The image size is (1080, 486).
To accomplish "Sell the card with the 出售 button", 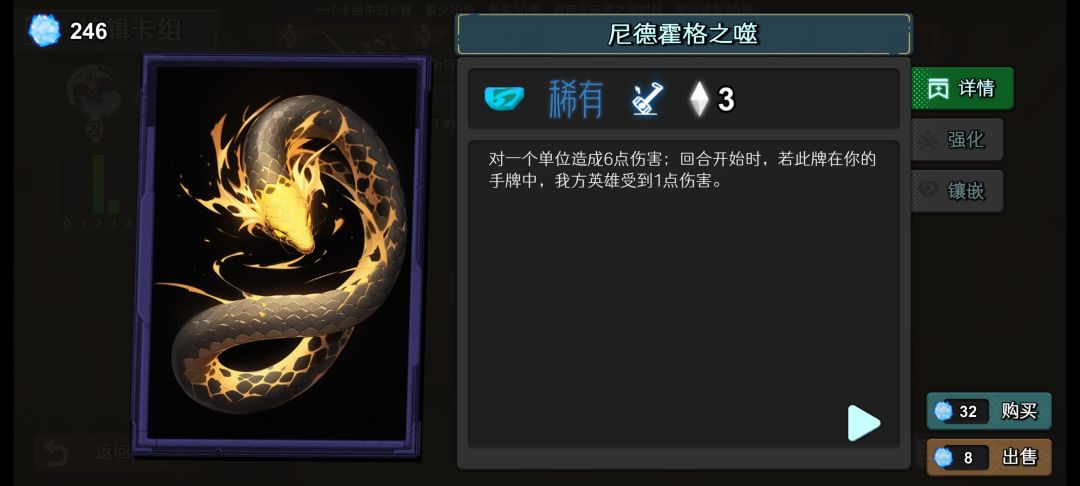I will click(x=989, y=457).
